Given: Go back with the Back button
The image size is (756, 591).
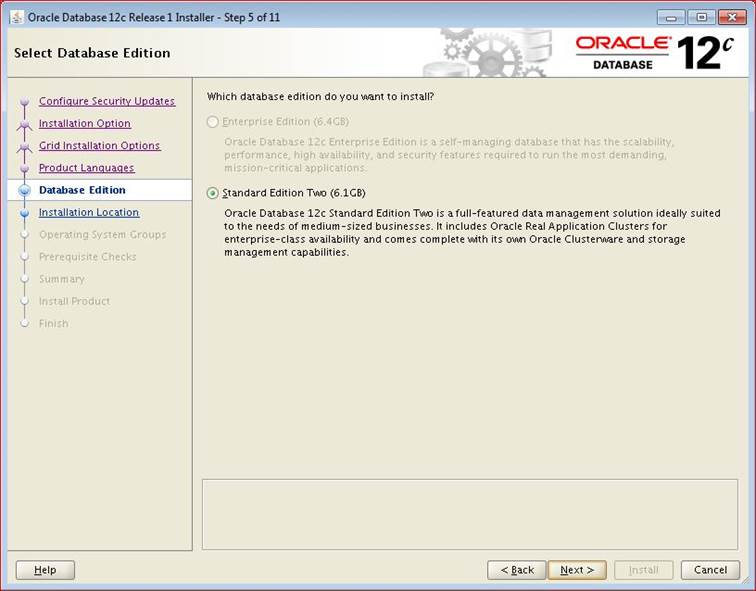Looking at the screenshot, I should tap(516, 570).
